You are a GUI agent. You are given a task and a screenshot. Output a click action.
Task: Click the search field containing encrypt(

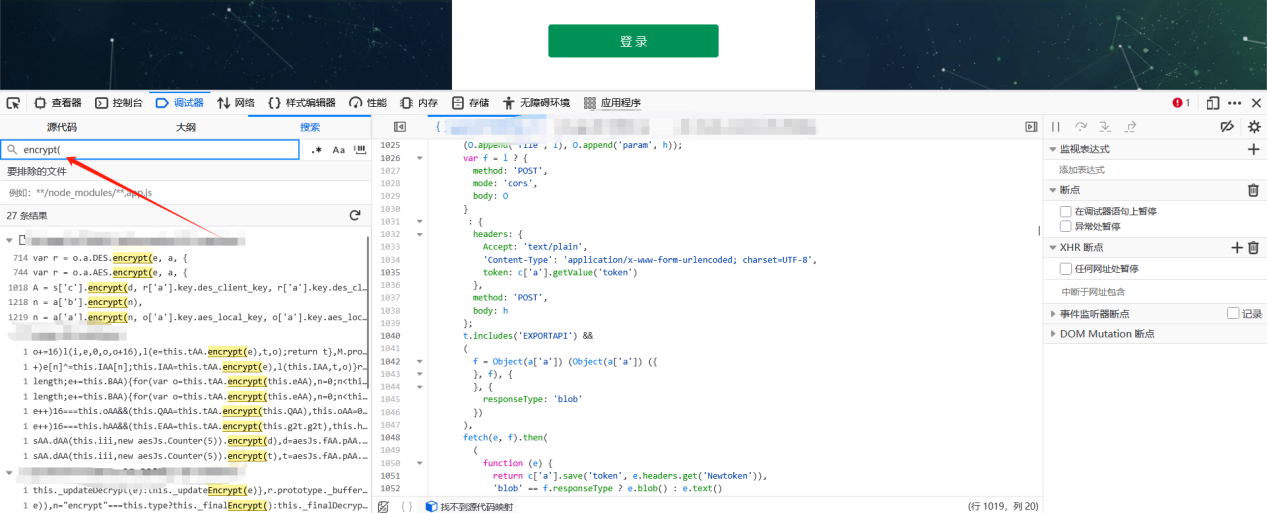(150, 149)
